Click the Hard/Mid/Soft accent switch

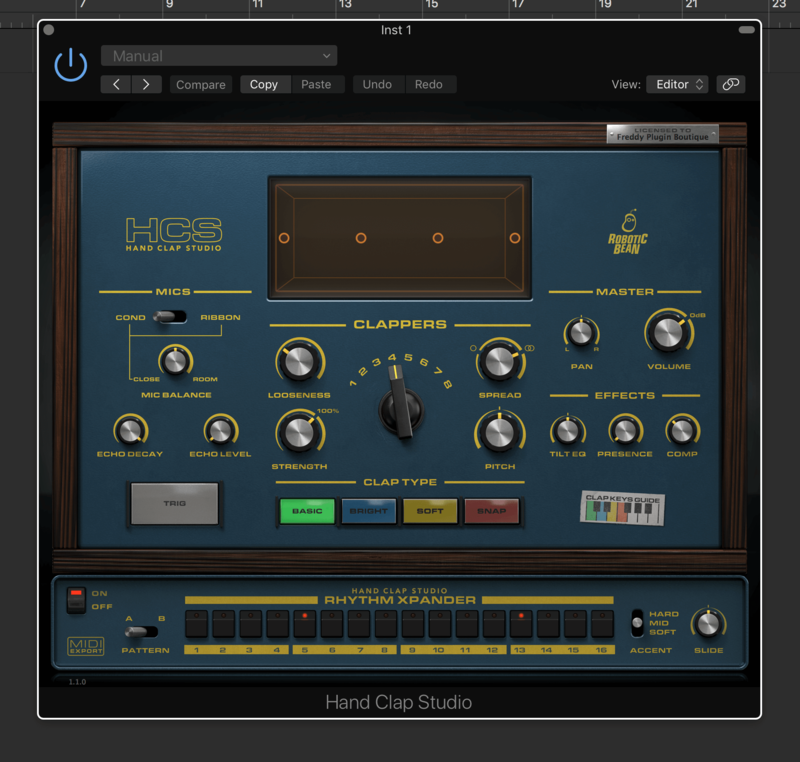[637, 623]
